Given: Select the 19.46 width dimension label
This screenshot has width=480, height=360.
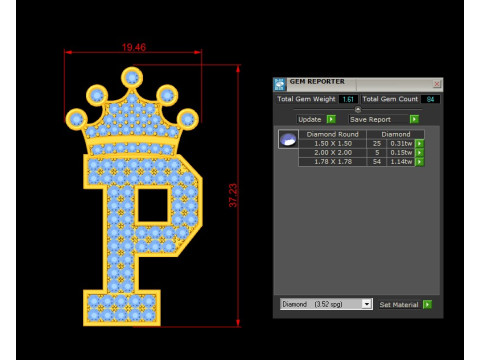Looking at the screenshot, I should pyautogui.click(x=134, y=47).
